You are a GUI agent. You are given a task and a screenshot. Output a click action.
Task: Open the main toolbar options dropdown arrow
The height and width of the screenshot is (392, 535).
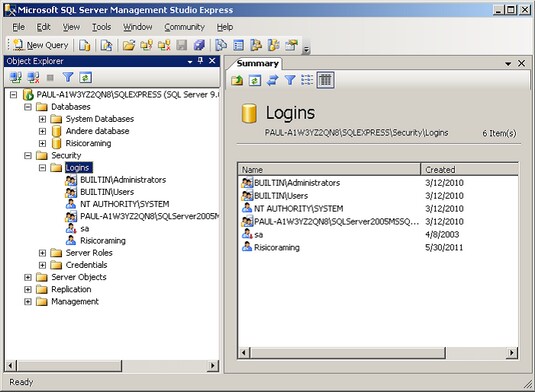(306, 50)
